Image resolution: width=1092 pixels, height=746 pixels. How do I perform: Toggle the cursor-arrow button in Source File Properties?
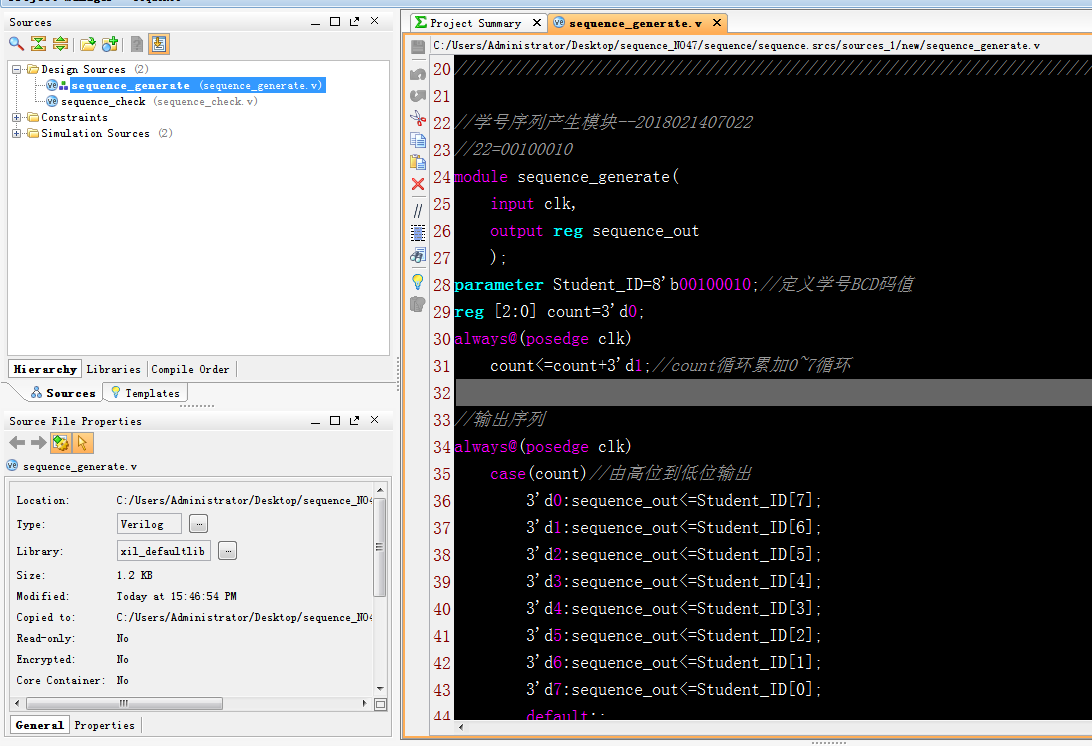point(83,443)
